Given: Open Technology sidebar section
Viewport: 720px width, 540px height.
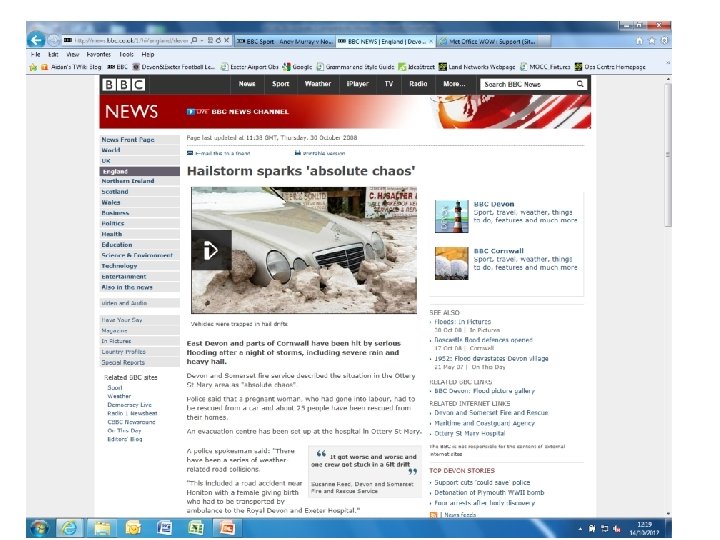Looking at the screenshot, I should click(139, 266).
